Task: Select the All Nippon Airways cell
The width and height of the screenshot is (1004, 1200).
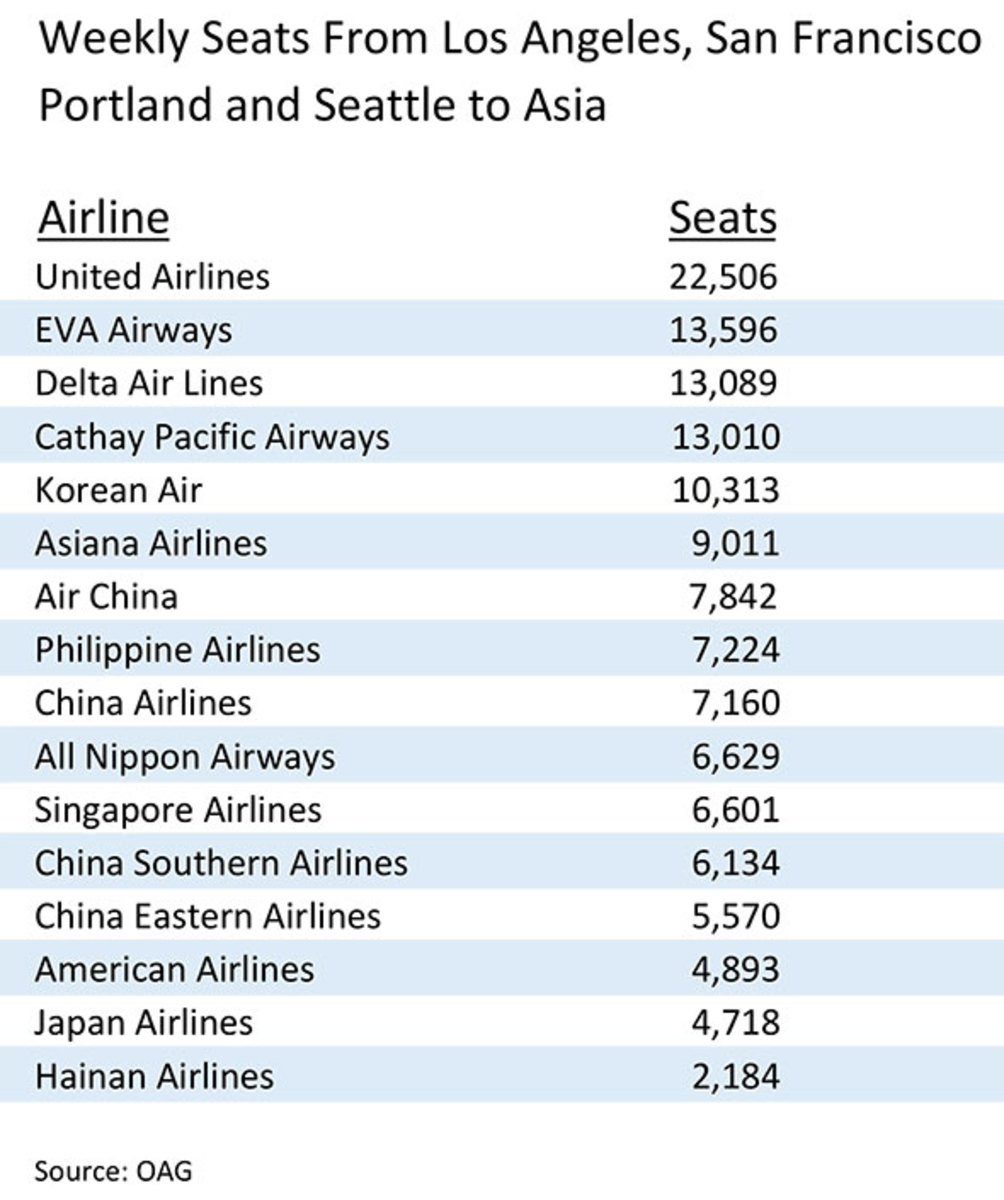Action: 185,757
